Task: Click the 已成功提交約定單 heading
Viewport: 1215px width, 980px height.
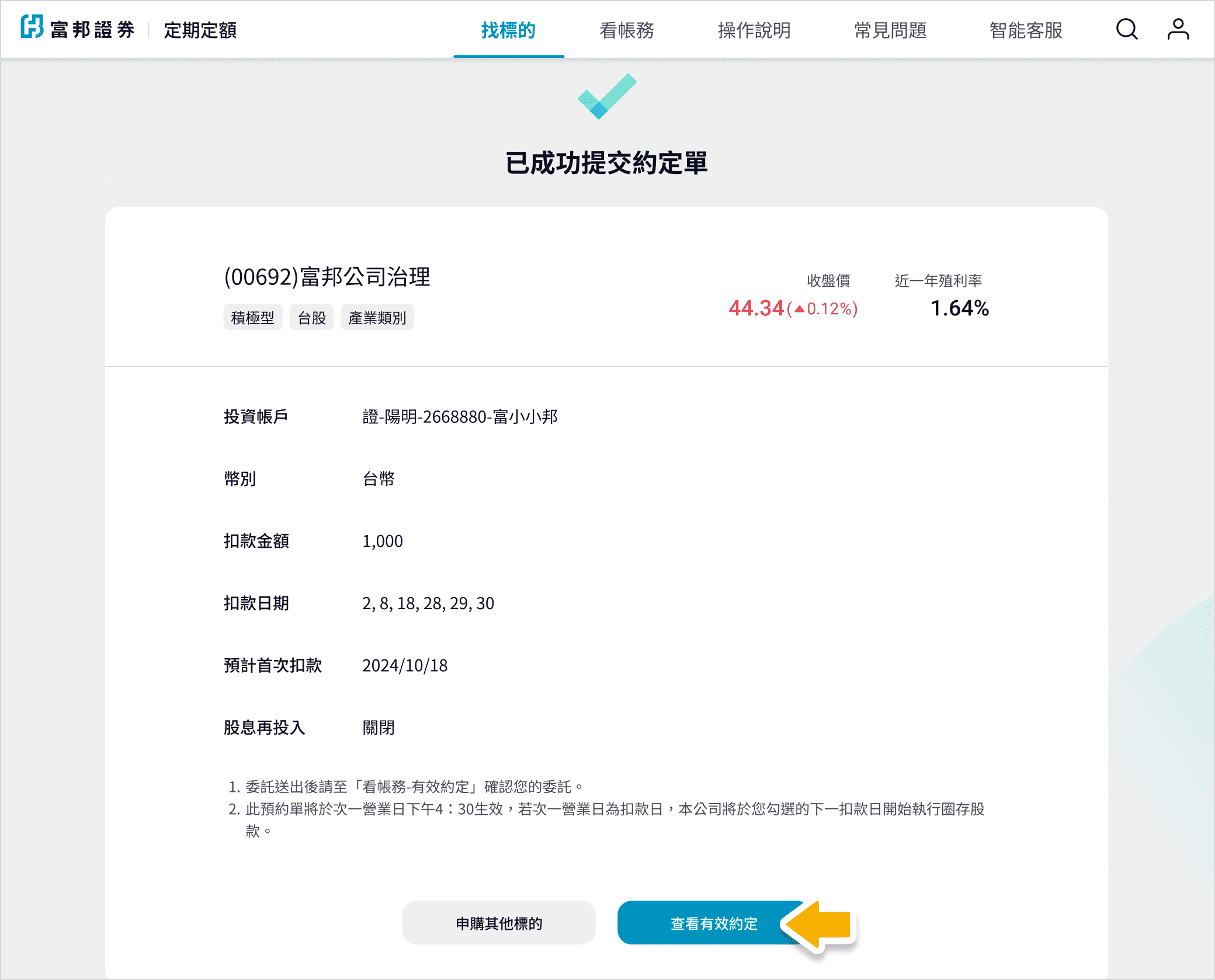Action: pos(606,163)
